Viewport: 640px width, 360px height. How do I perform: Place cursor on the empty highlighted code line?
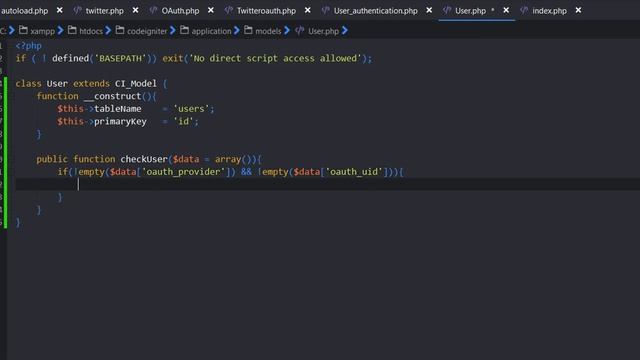click(327, 184)
